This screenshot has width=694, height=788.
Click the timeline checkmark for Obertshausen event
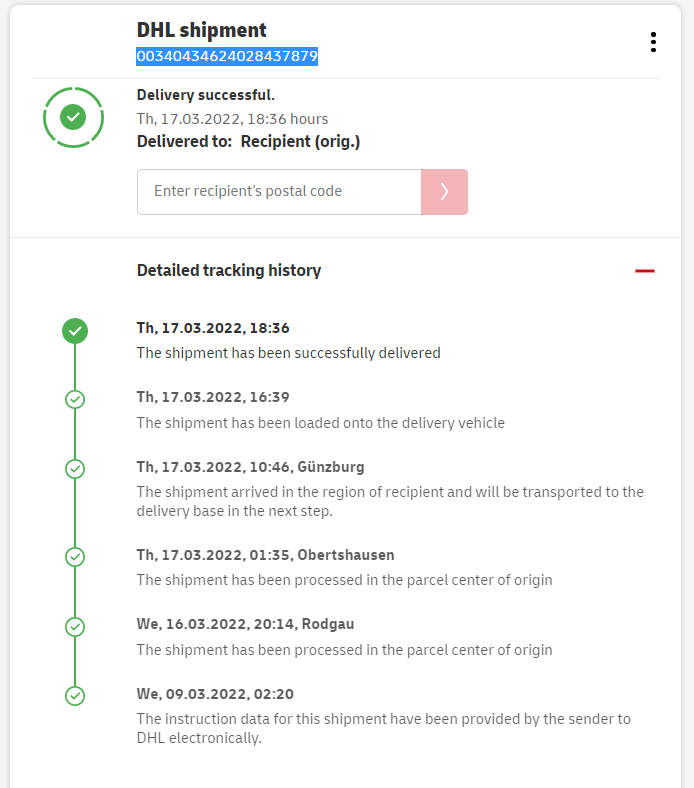[x=75, y=556]
